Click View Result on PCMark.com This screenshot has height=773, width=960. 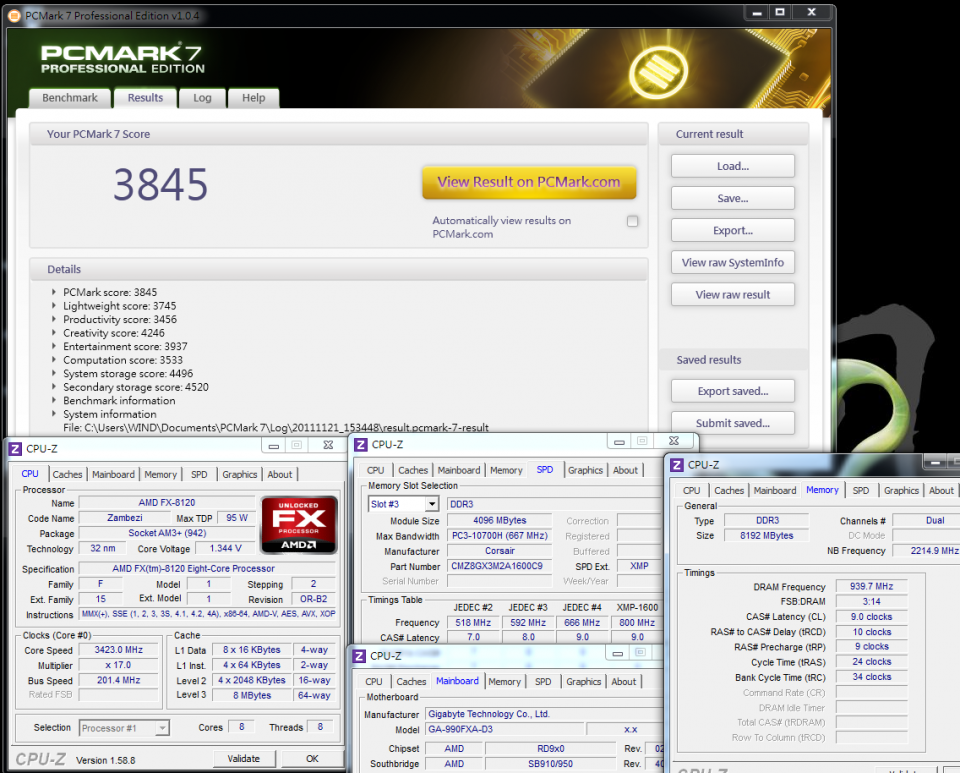pyautogui.click(x=529, y=183)
